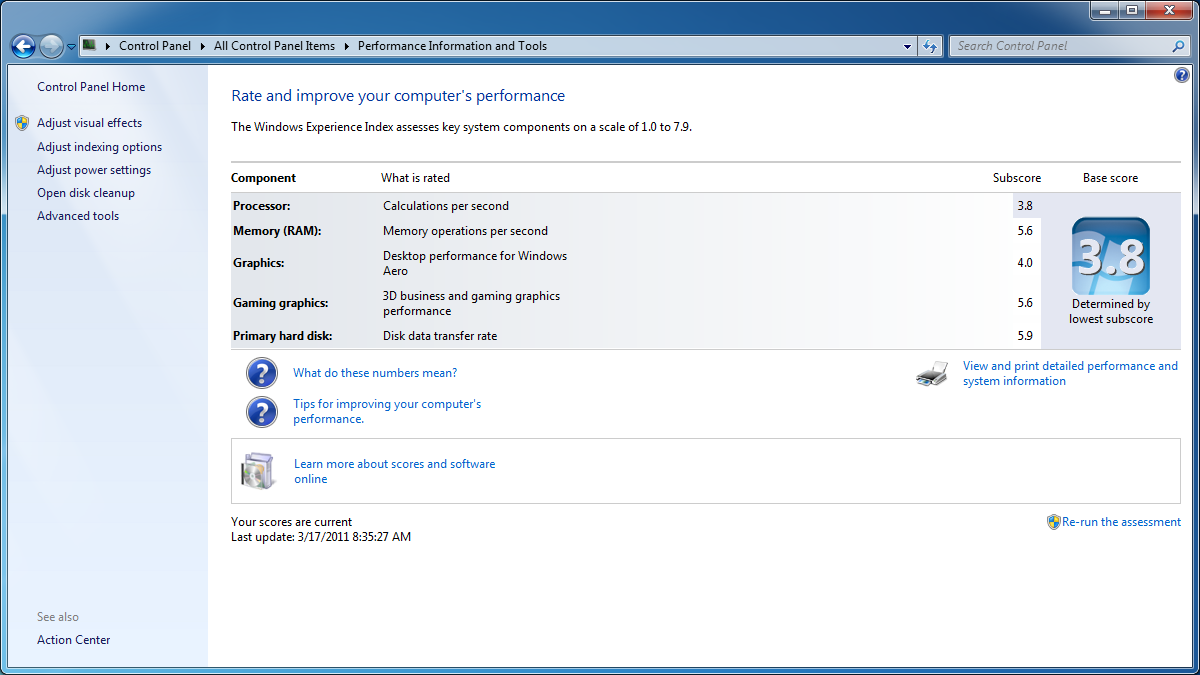Screen dimensions: 1200x675
Task: Click into the Search Control Panel field
Action: [1060, 46]
